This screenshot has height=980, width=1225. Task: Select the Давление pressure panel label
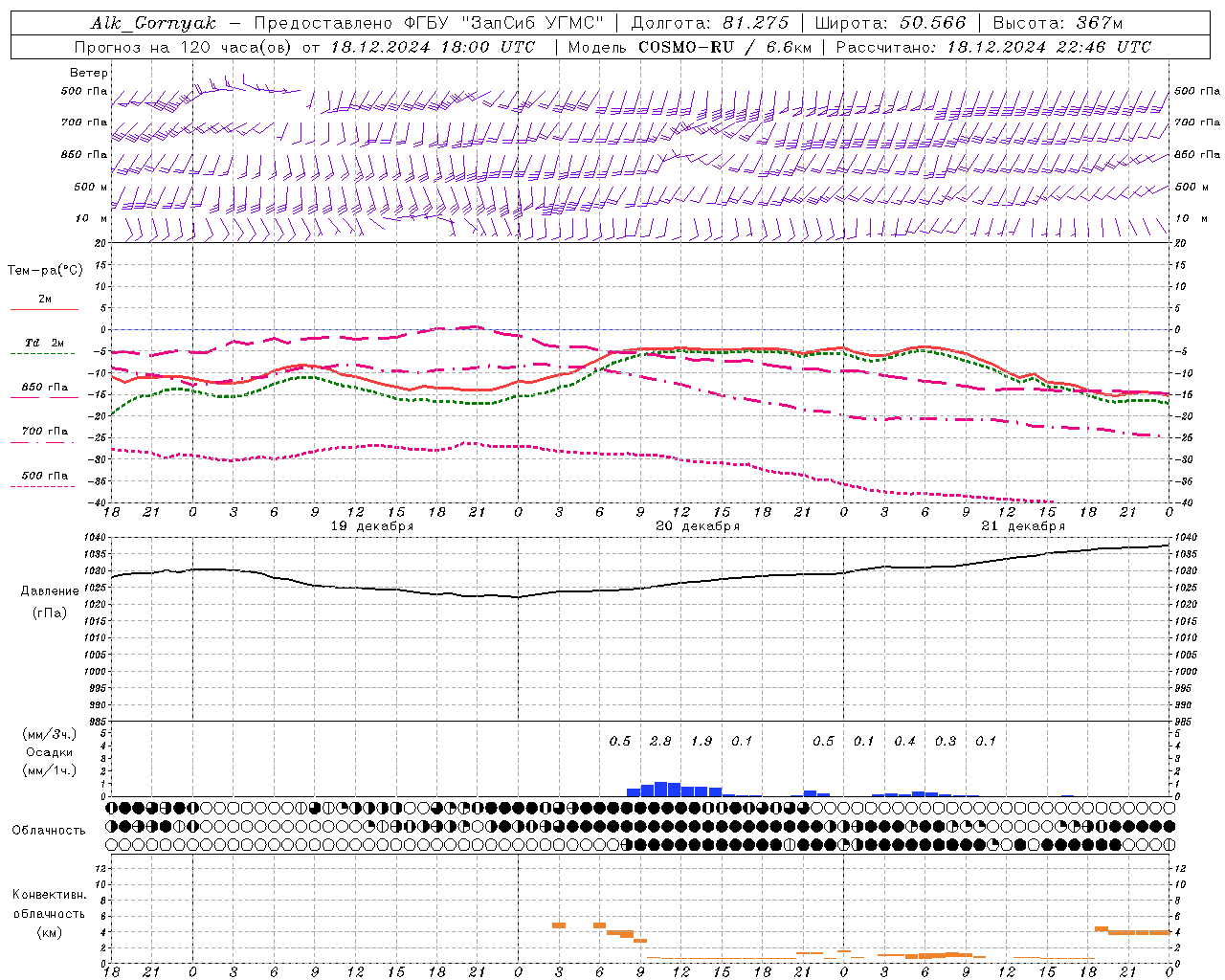50,591
